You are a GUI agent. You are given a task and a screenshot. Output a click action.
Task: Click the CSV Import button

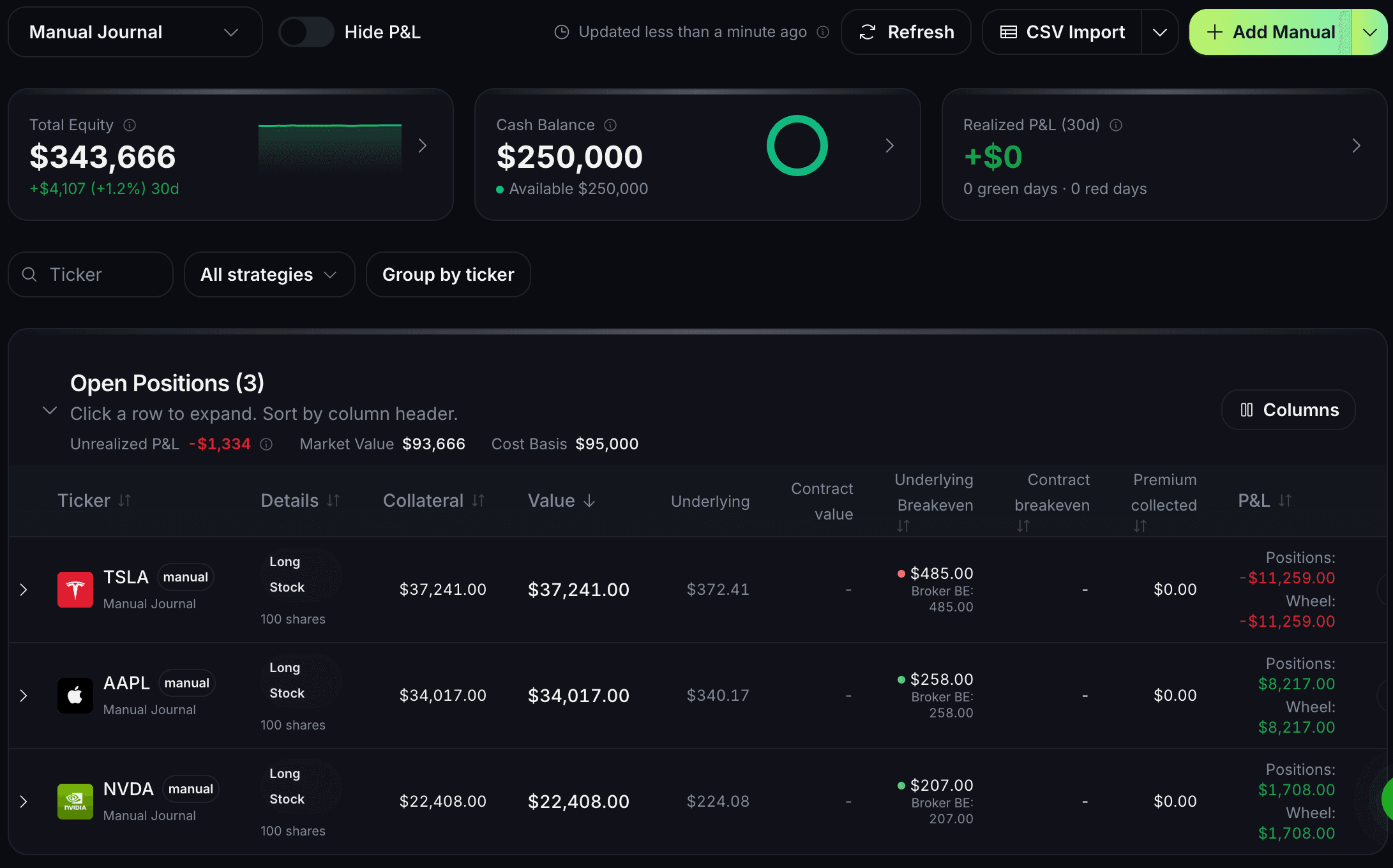(x=1062, y=32)
